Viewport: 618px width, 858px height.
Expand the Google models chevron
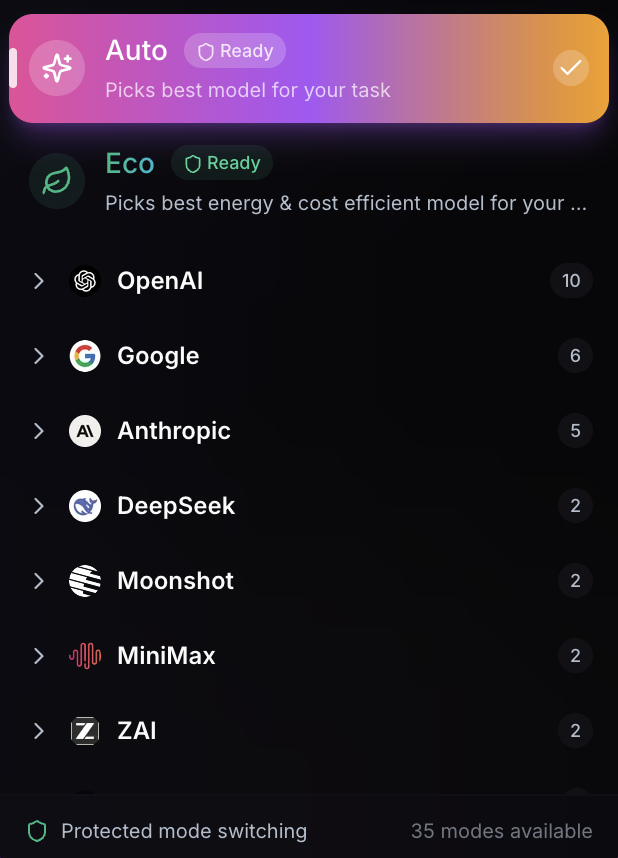pos(39,356)
